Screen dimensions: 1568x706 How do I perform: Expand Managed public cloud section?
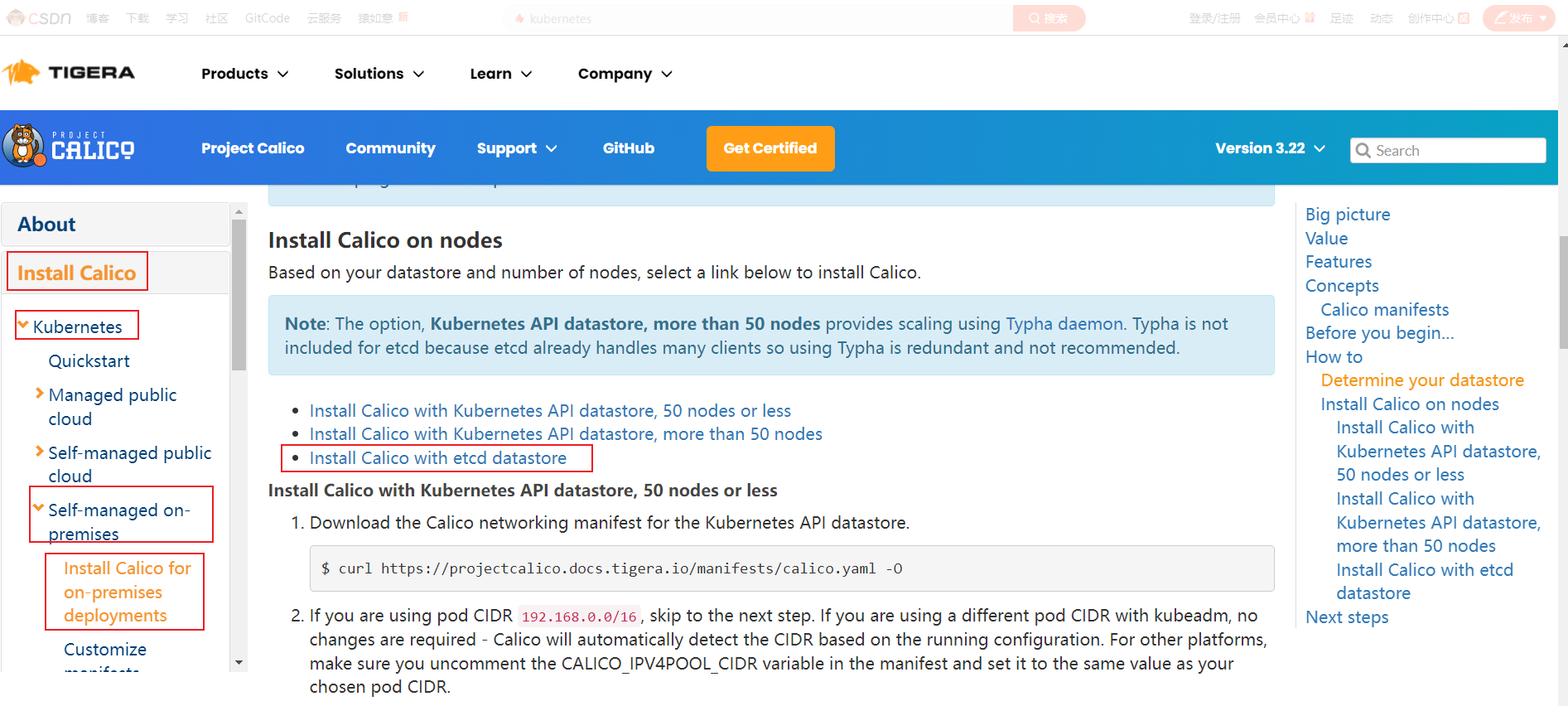[39, 394]
